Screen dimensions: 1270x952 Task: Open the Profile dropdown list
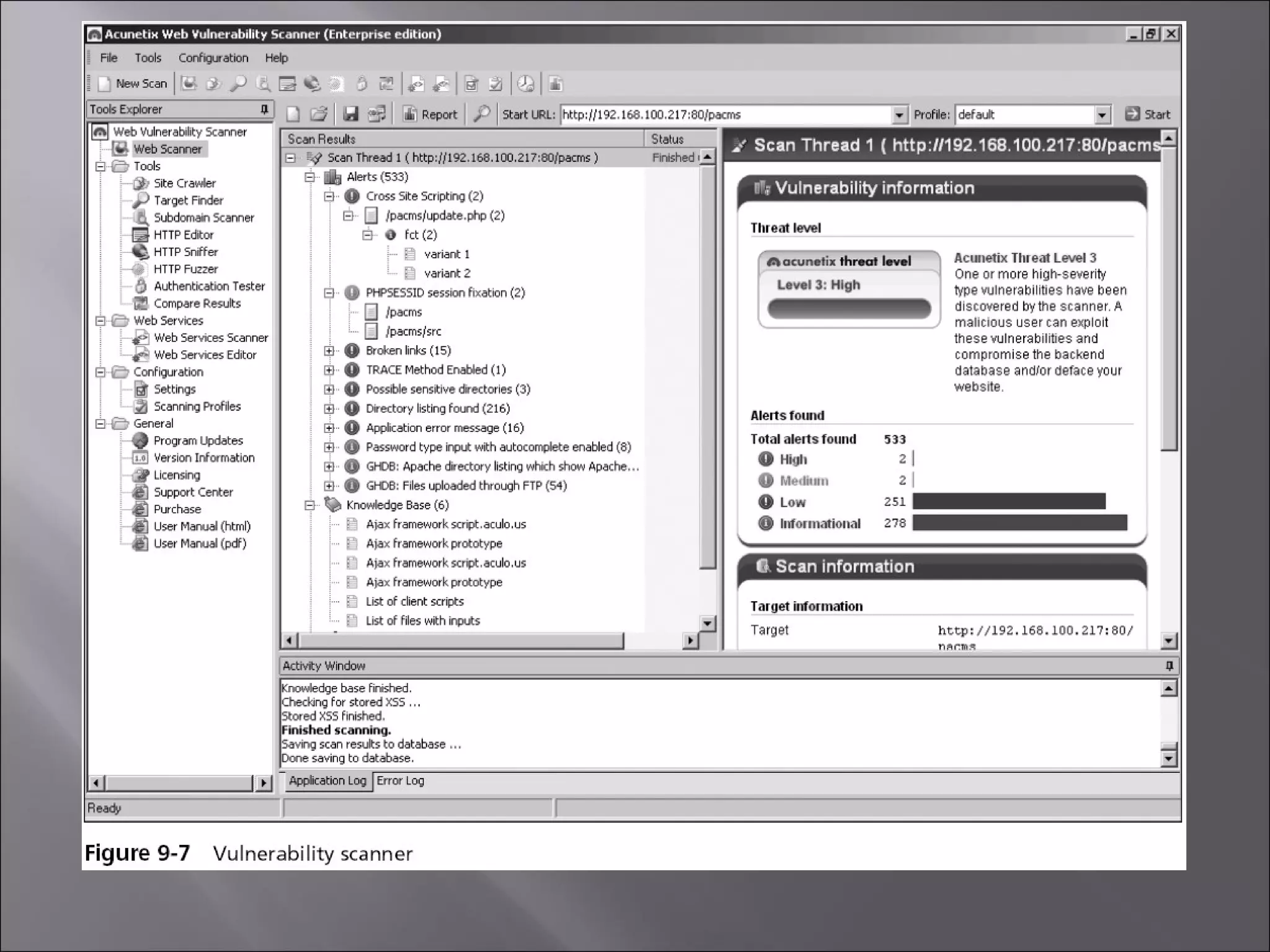[1101, 115]
